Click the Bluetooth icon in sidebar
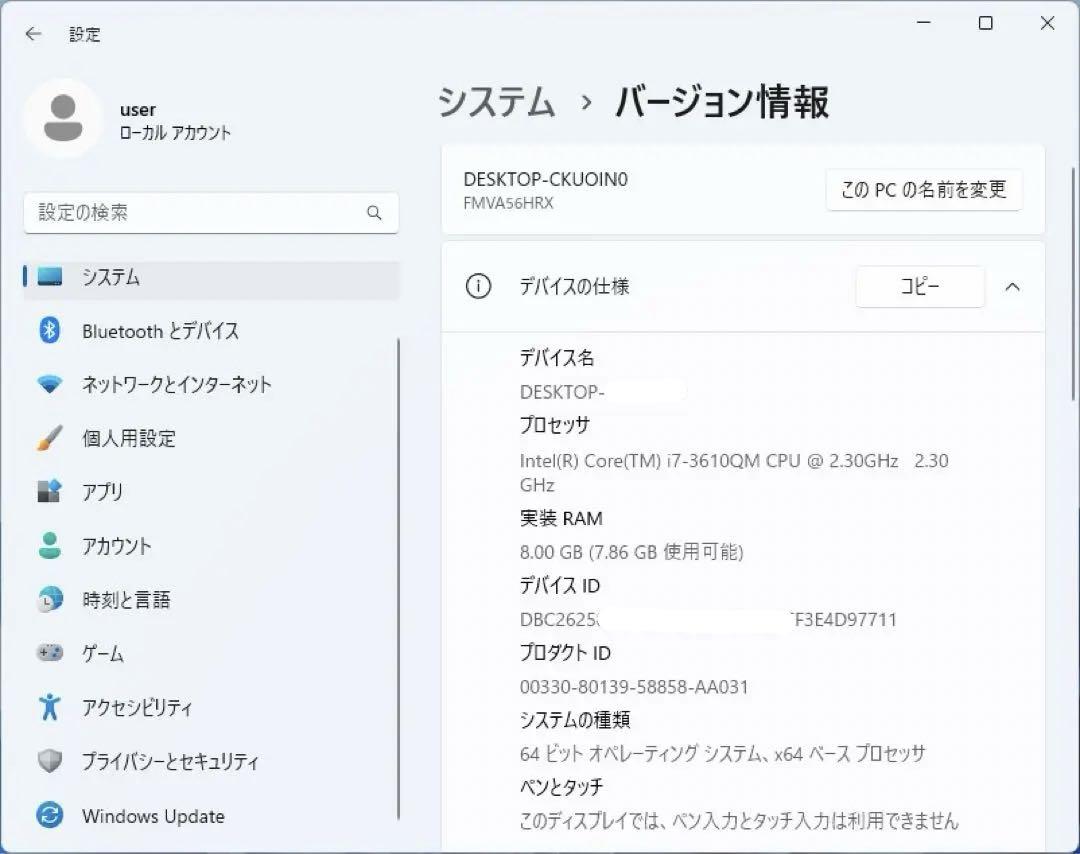This screenshot has height=854, width=1080. click(49, 331)
